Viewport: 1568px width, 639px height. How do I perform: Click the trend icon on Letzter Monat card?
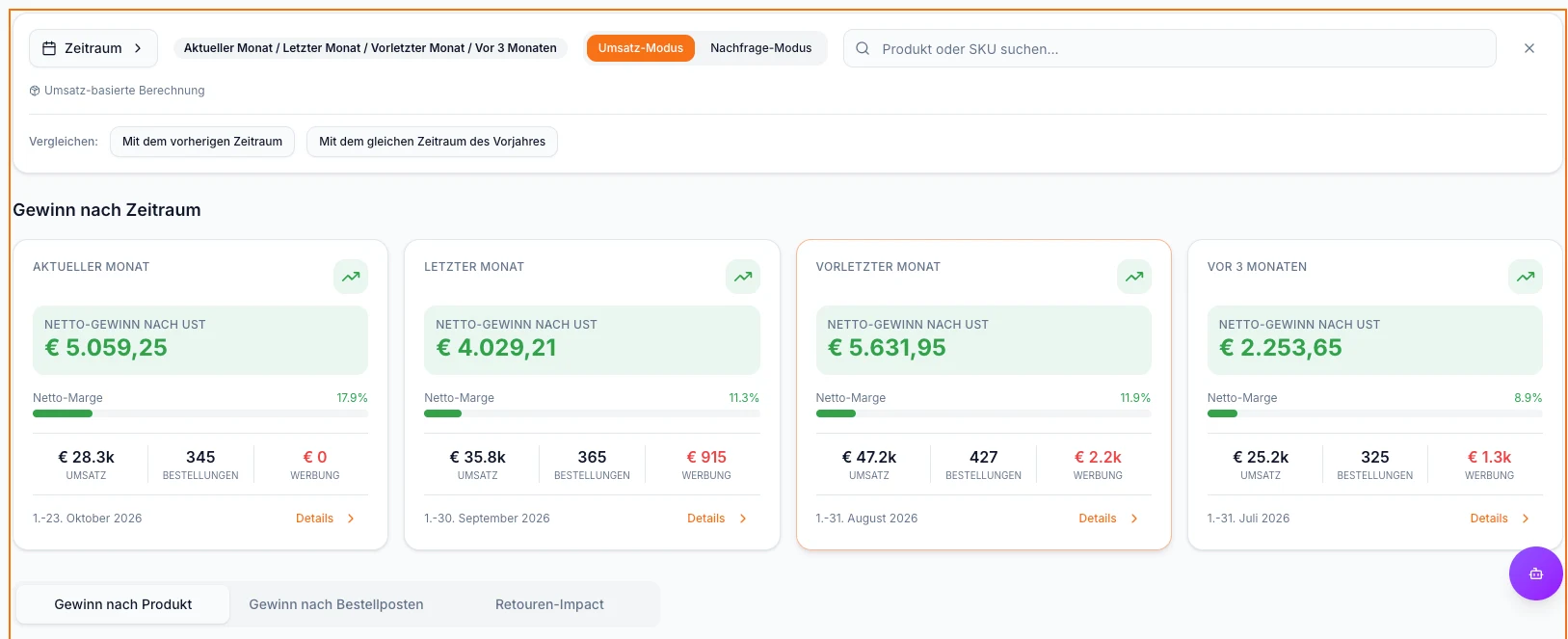point(743,277)
